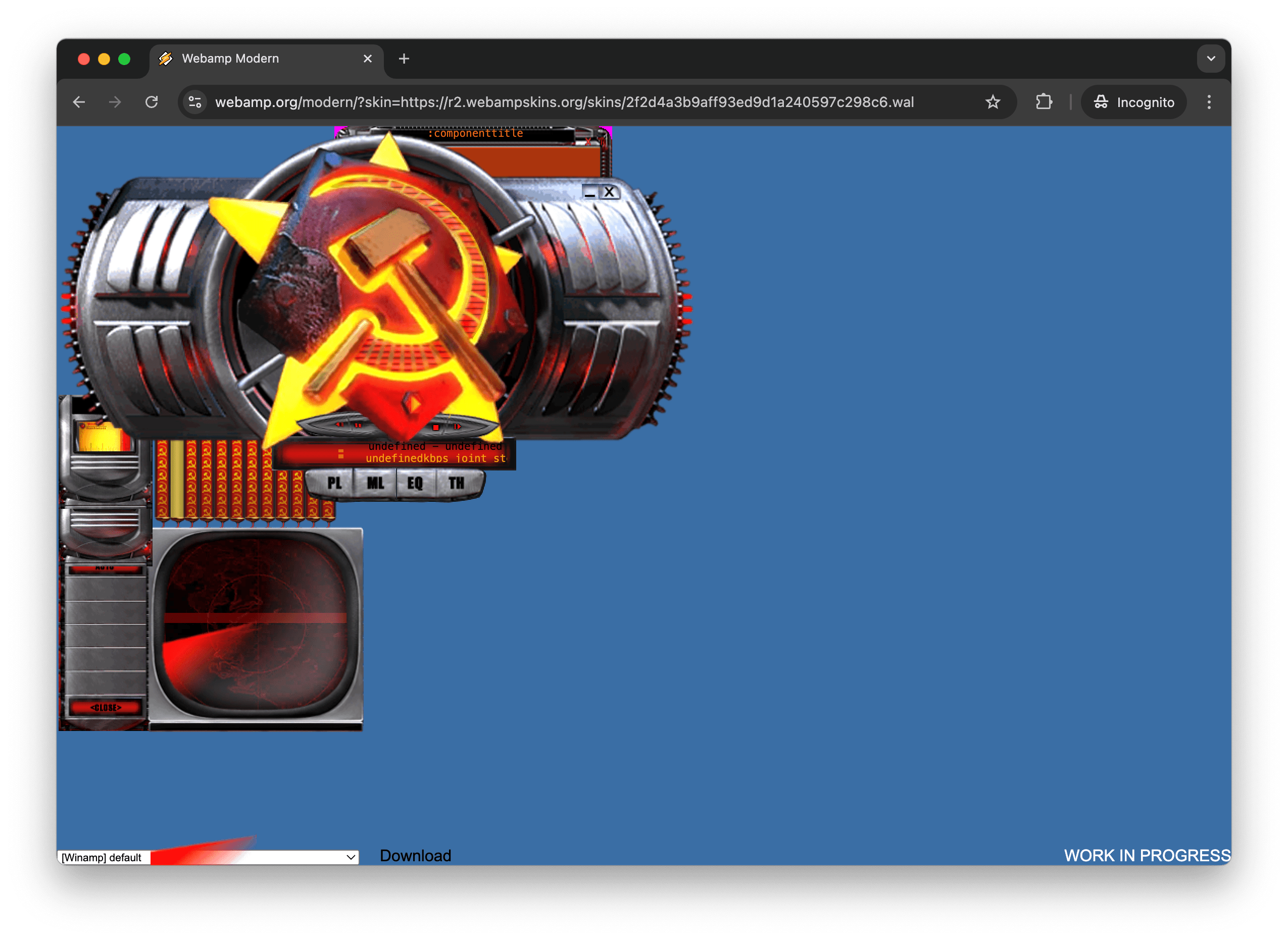The height and width of the screenshot is (940, 1288).
Task: Click the next track control
Action: pyautogui.click(x=457, y=426)
